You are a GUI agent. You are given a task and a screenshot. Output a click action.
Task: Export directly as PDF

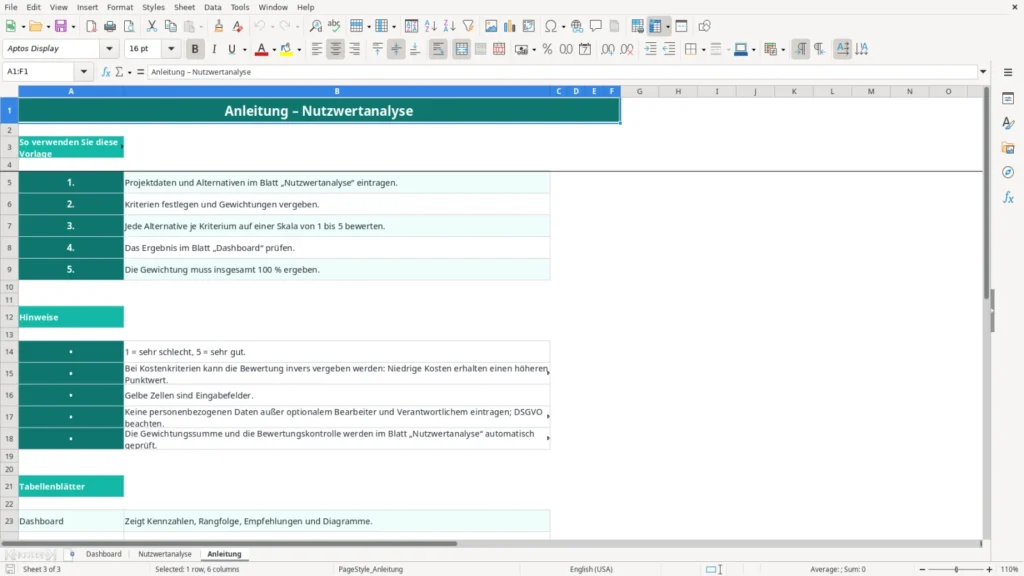pyautogui.click(x=91, y=26)
